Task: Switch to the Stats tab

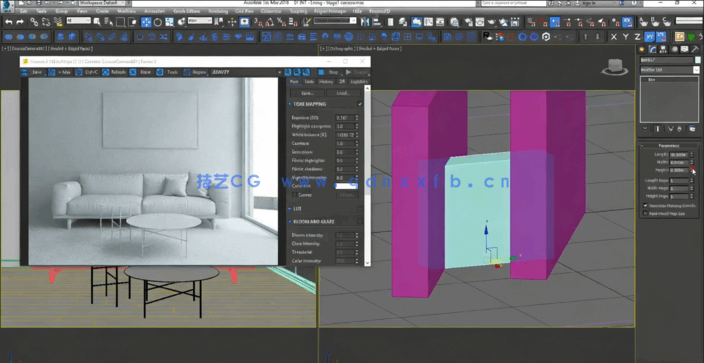Action: click(309, 82)
